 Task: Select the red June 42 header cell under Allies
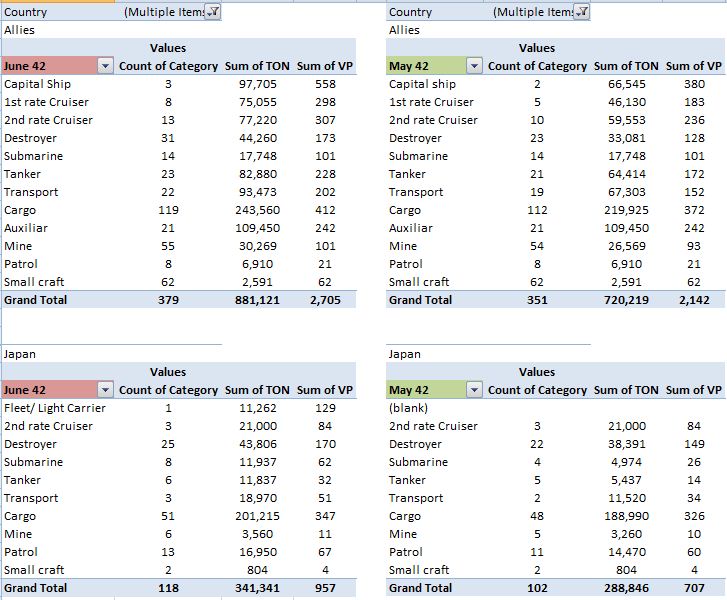point(48,66)
